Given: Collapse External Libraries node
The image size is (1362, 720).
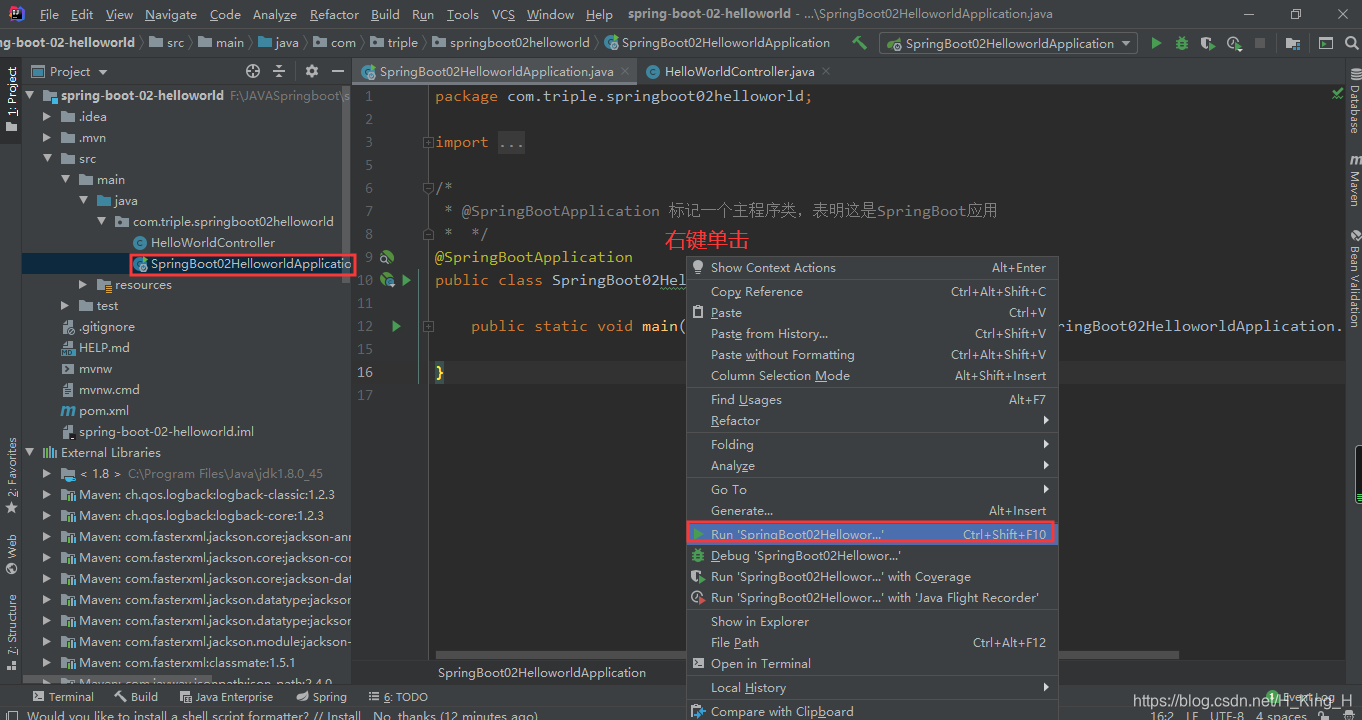Looking at the screenshot, I should click(29, 452).
